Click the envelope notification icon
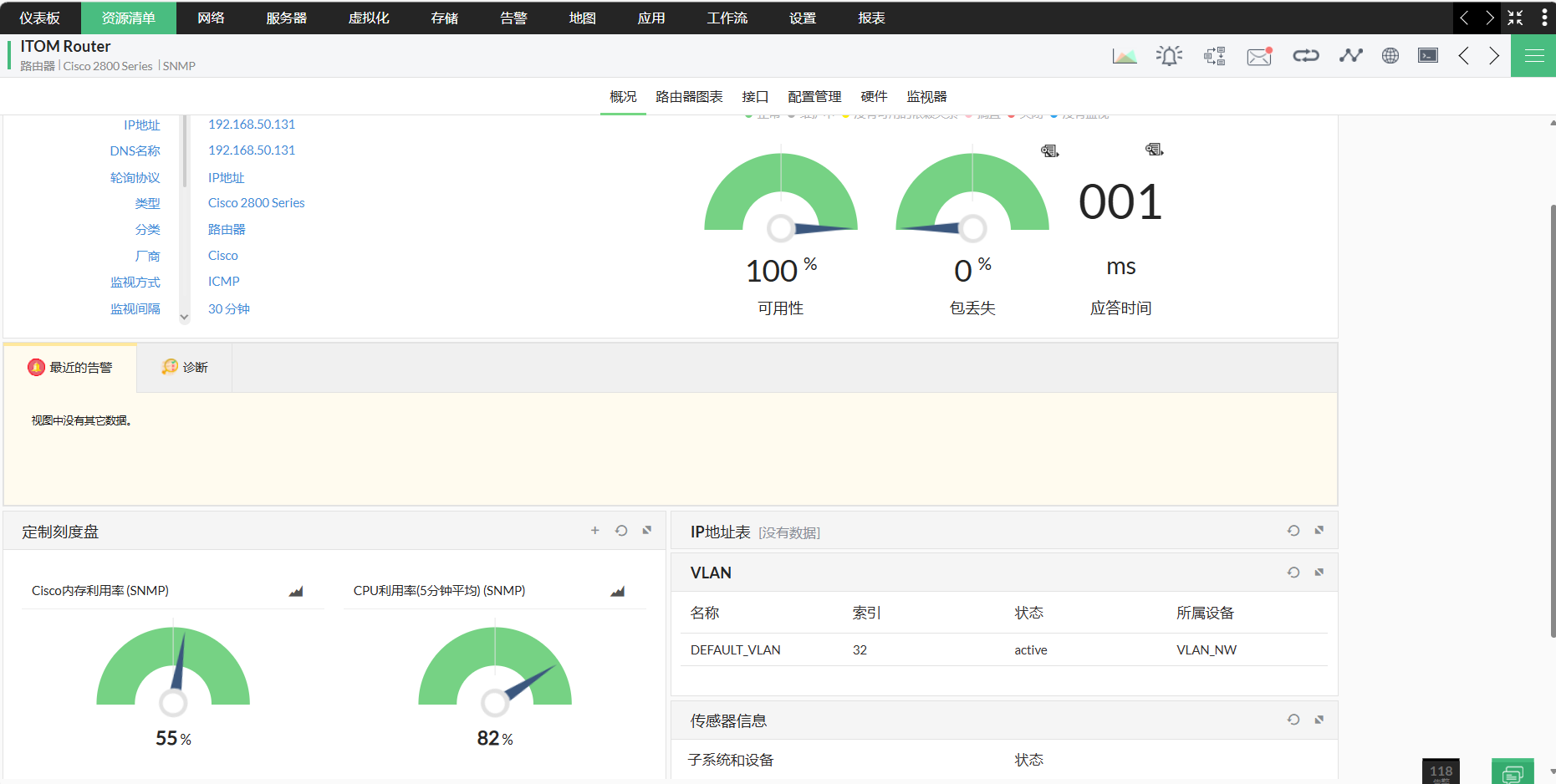 coord(1258,56)
